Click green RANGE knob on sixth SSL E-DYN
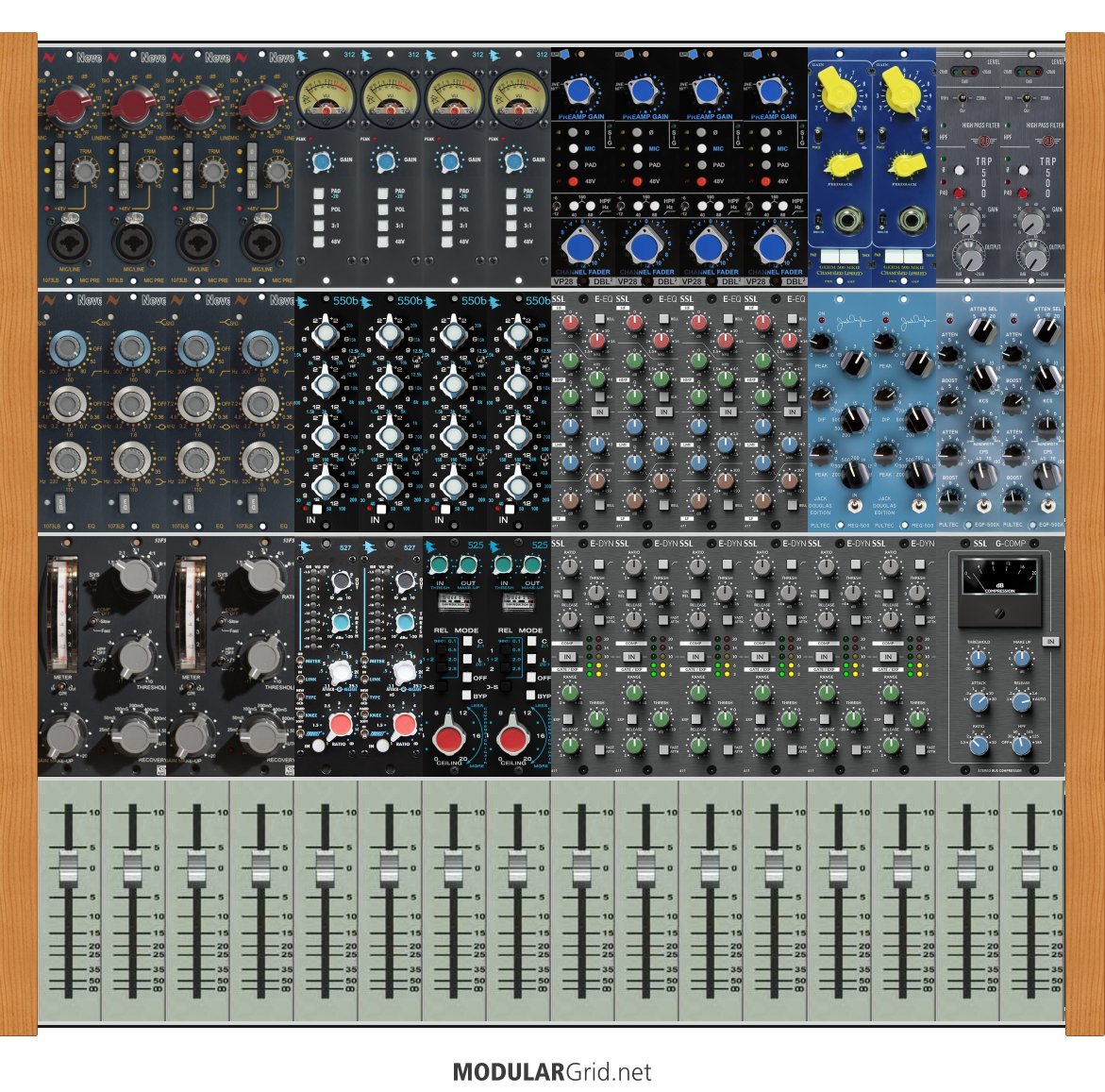Image resolution: width=1105 pixels, height=1092 pixels. [x=891, y=694]
